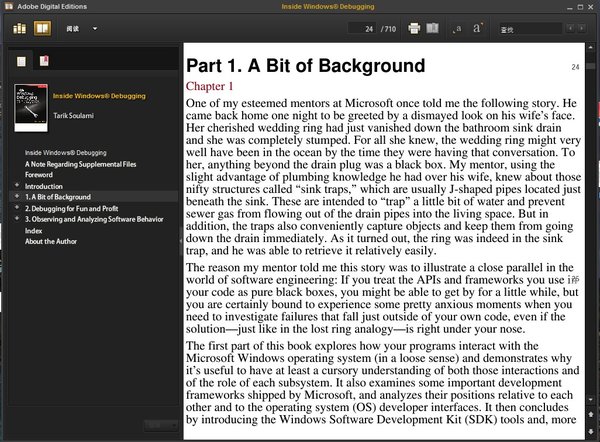The image size is (600, 442).
Task: Go to previous page with up arrow
Action: pos(590,414)
